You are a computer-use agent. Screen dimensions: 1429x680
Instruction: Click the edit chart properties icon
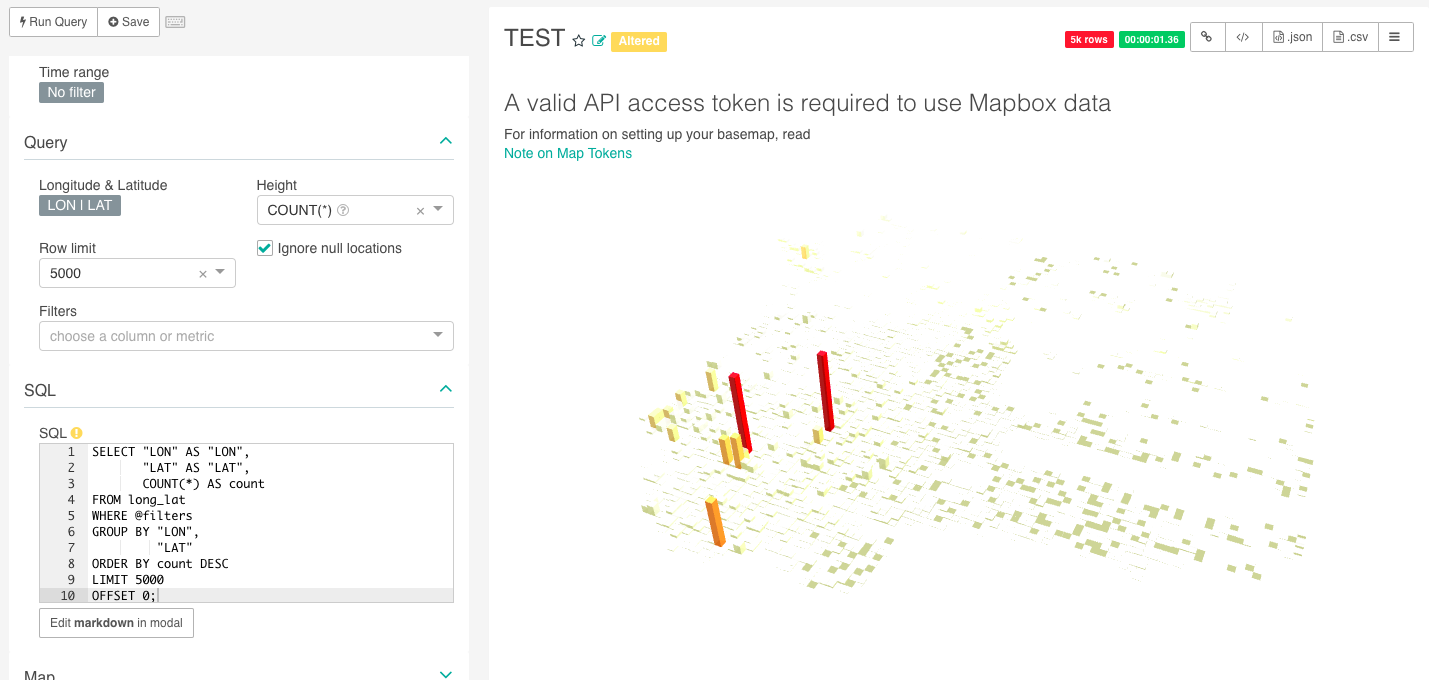(599, 41)
